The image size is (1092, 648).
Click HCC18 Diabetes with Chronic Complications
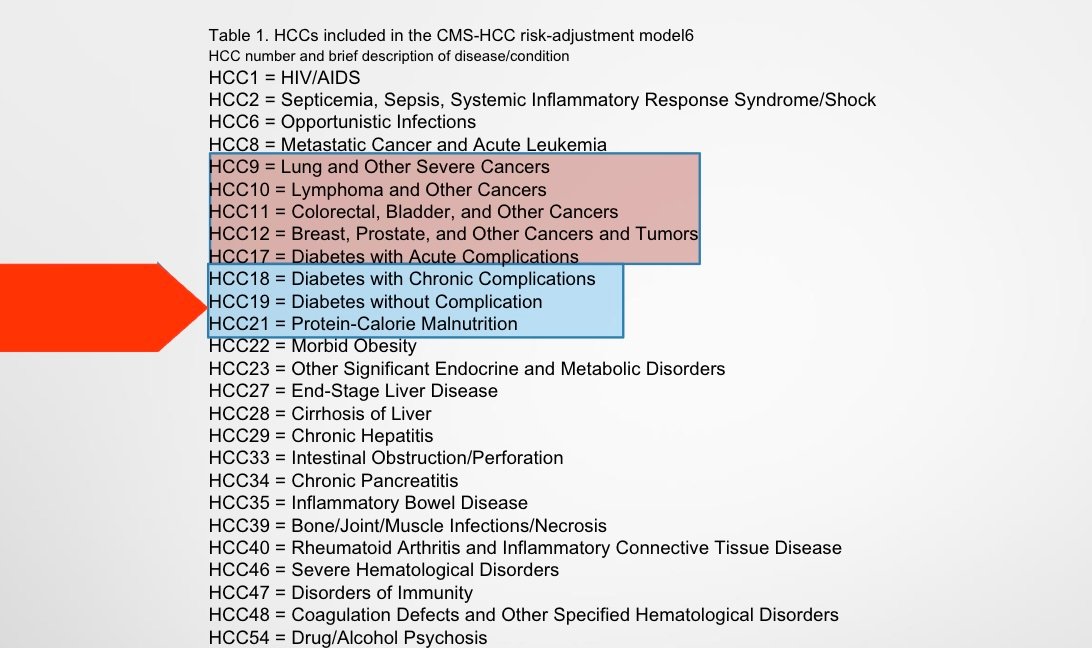[402, 279]
